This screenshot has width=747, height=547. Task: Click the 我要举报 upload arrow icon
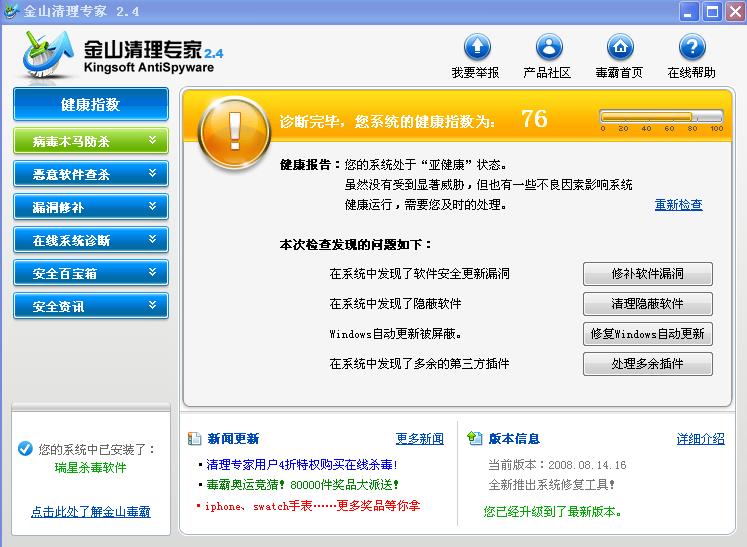point(477,47)
